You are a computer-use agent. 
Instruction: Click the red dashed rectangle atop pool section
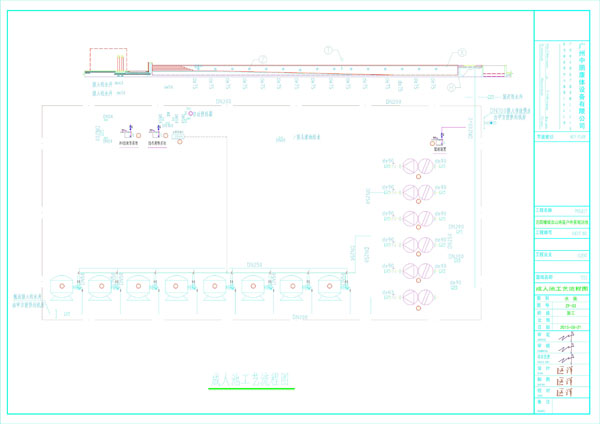tap(106, 60)
